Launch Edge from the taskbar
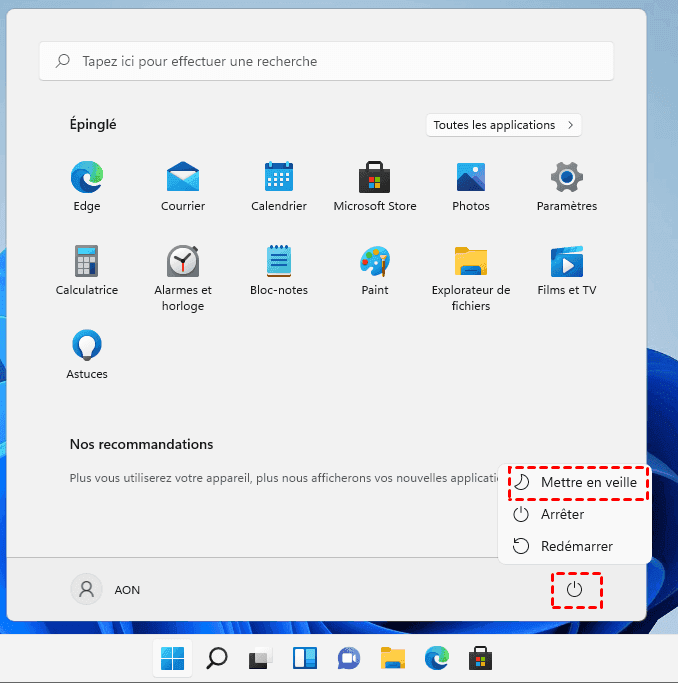 click(x=437, y=658)
